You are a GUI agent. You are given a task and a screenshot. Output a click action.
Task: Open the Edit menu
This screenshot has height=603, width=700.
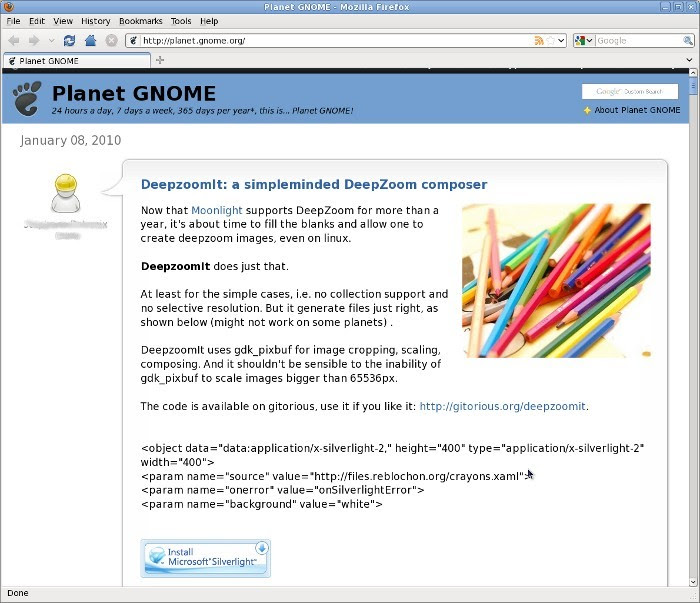(x=37, y=21)
